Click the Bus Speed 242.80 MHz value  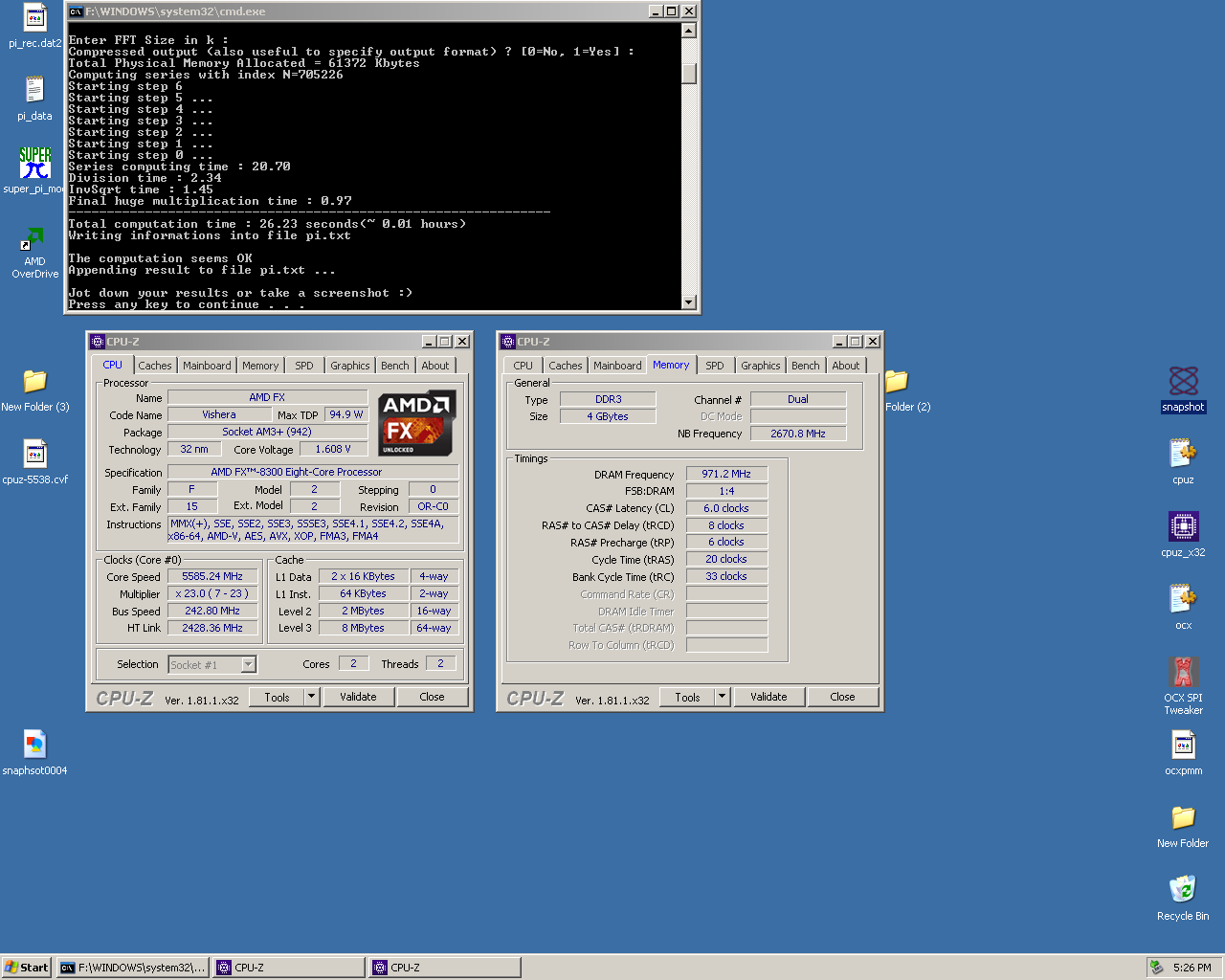(212, 611)
